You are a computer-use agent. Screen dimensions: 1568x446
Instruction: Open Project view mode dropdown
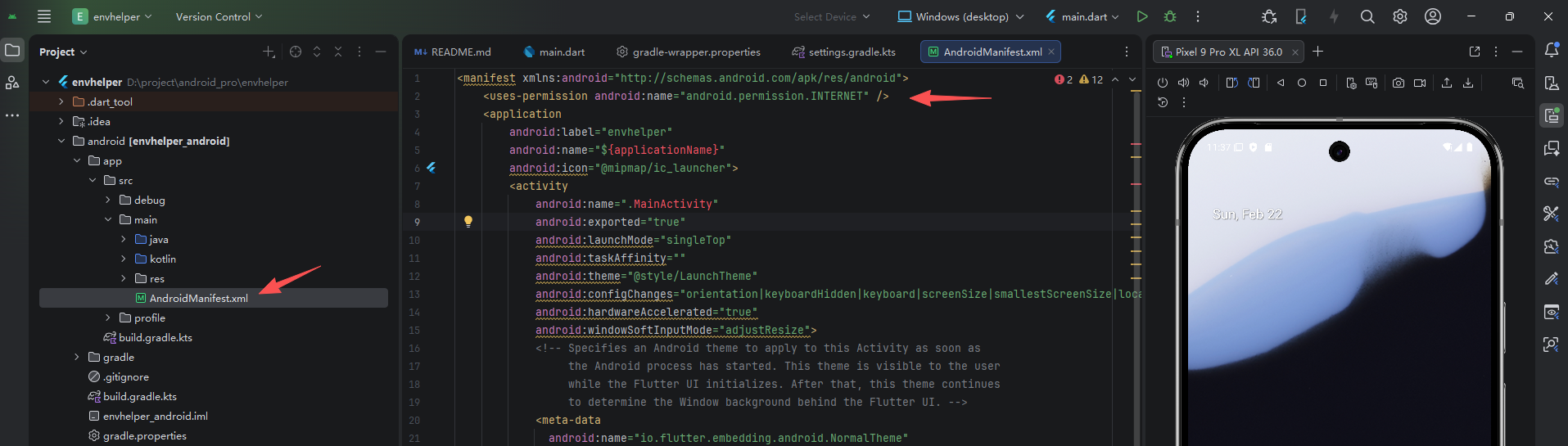coord(63,52)
